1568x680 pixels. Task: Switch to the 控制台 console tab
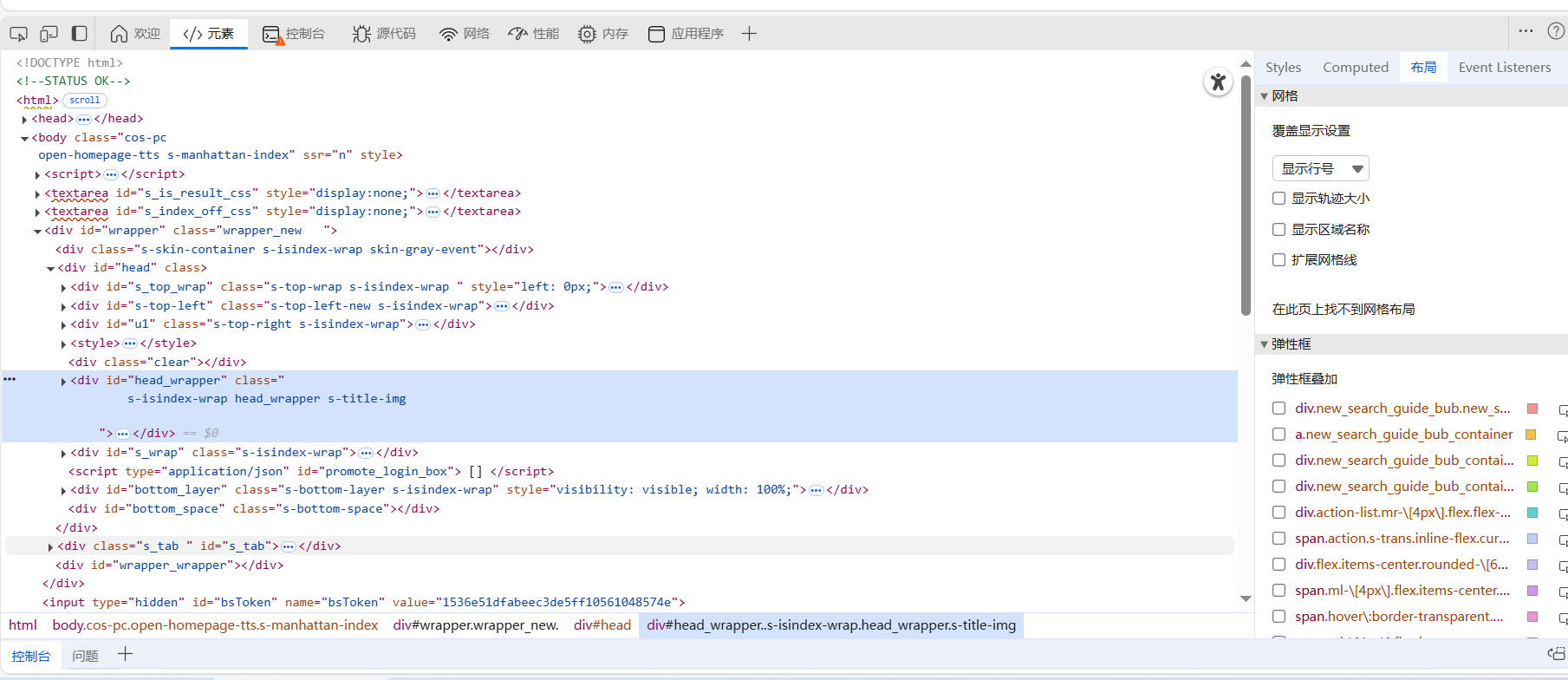[x=294, y=34]
